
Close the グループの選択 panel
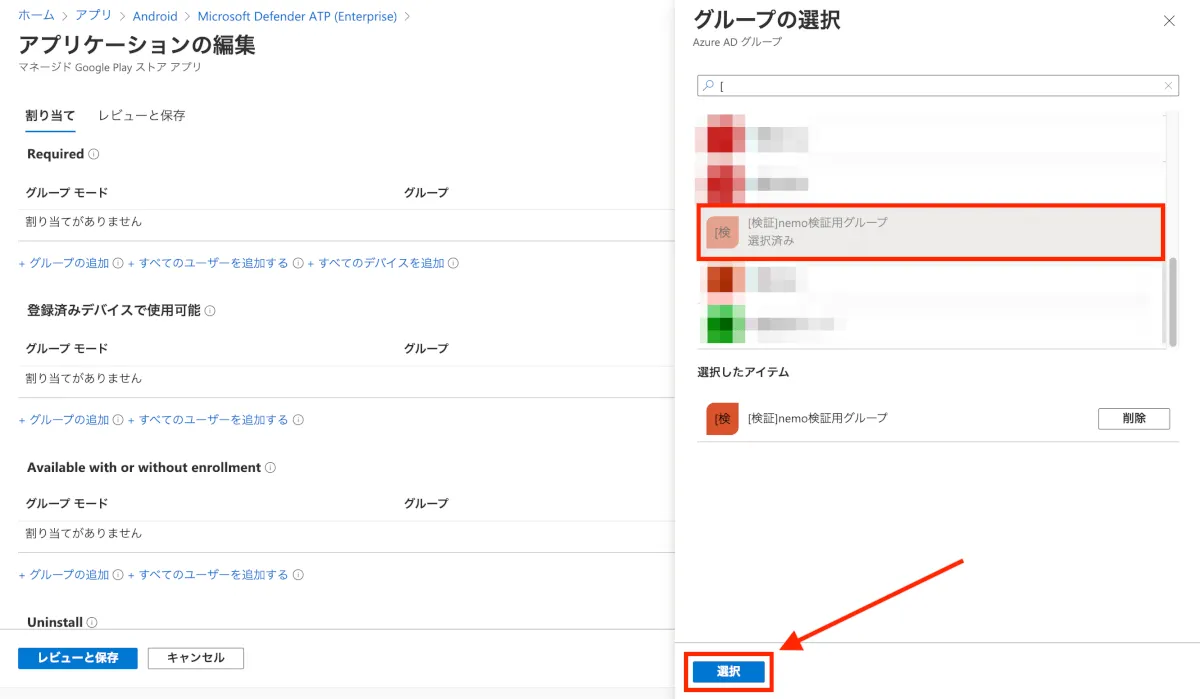1169,21
